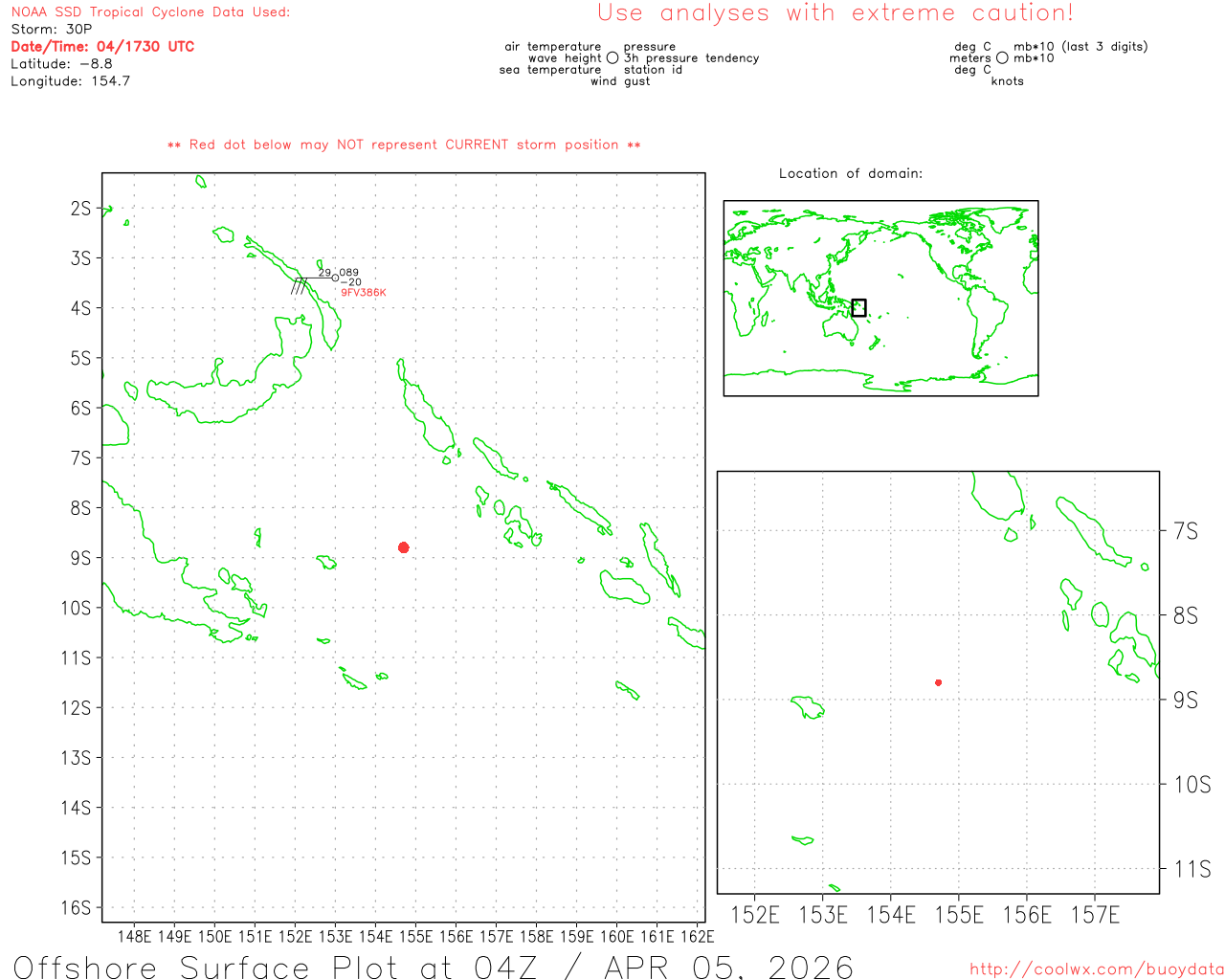
Task: Click the Date/Time 04/1730 UTC text
Action: click(102, 47)
